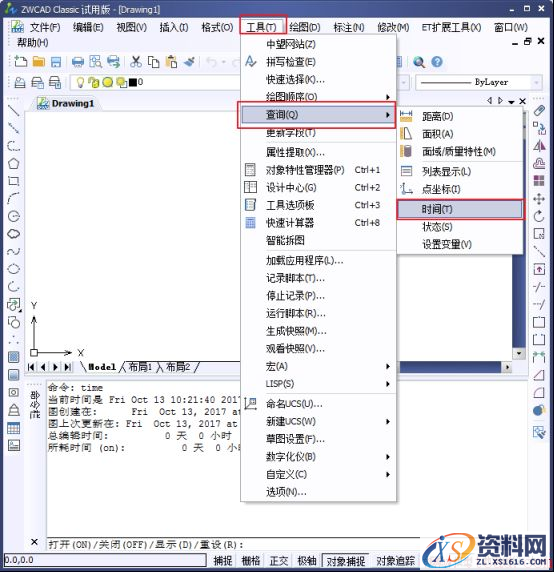The image size is (554, 572).
Task: Open the 视图(V) menu
Action: click(x=131, y=27)
